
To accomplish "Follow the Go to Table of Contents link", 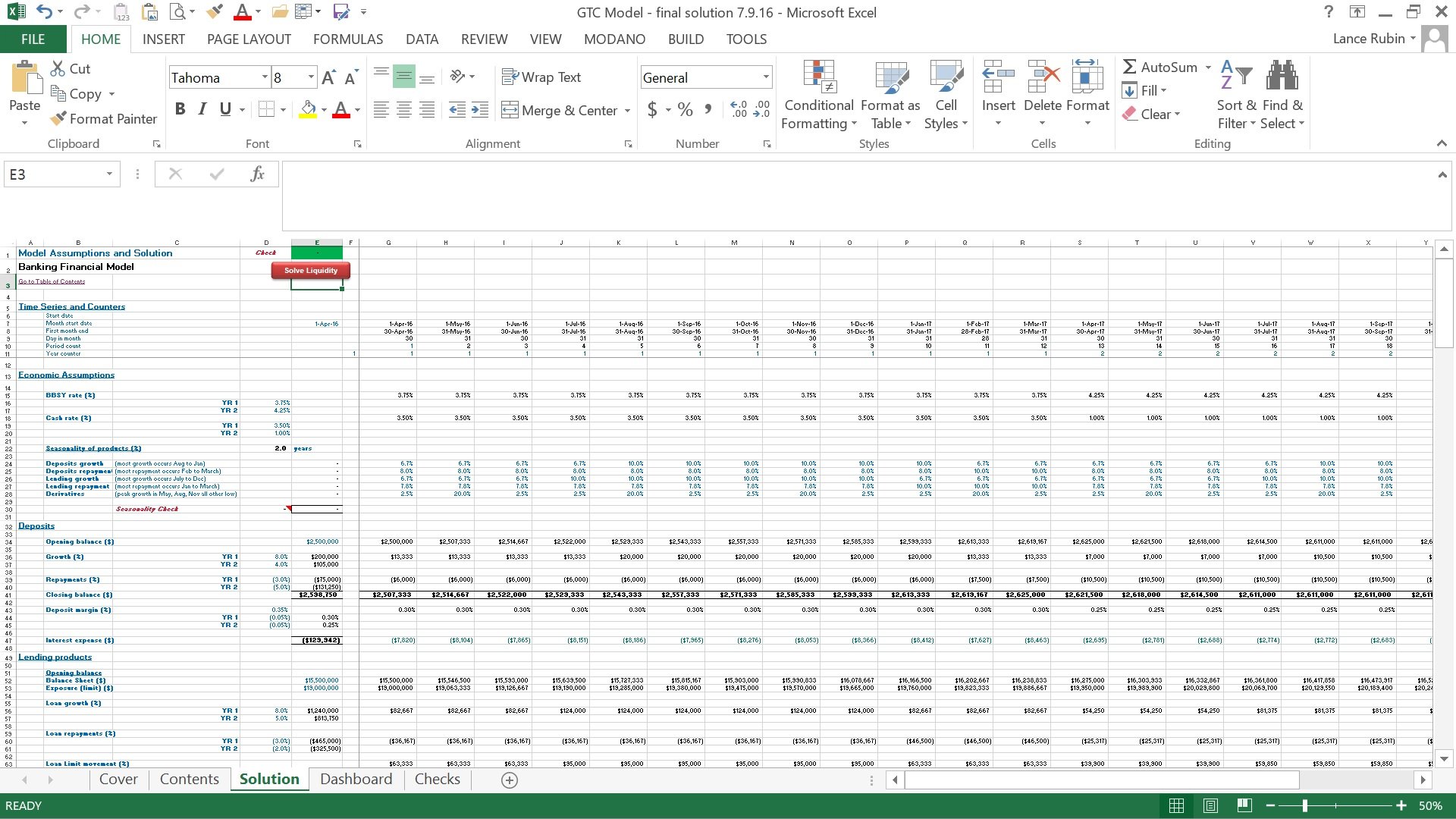I will pos(52,281).
